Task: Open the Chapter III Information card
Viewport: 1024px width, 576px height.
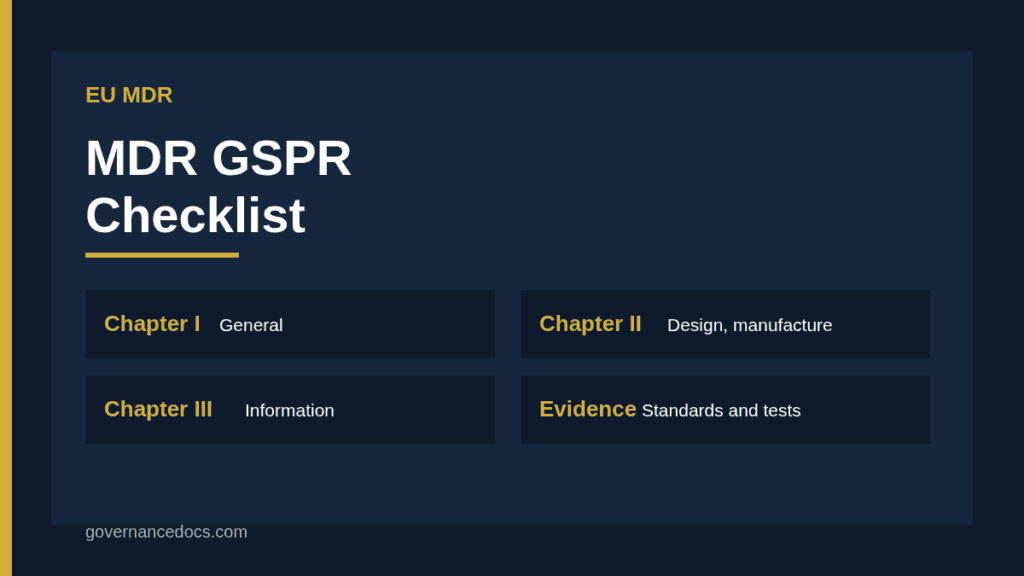Action: pos(290,409)
